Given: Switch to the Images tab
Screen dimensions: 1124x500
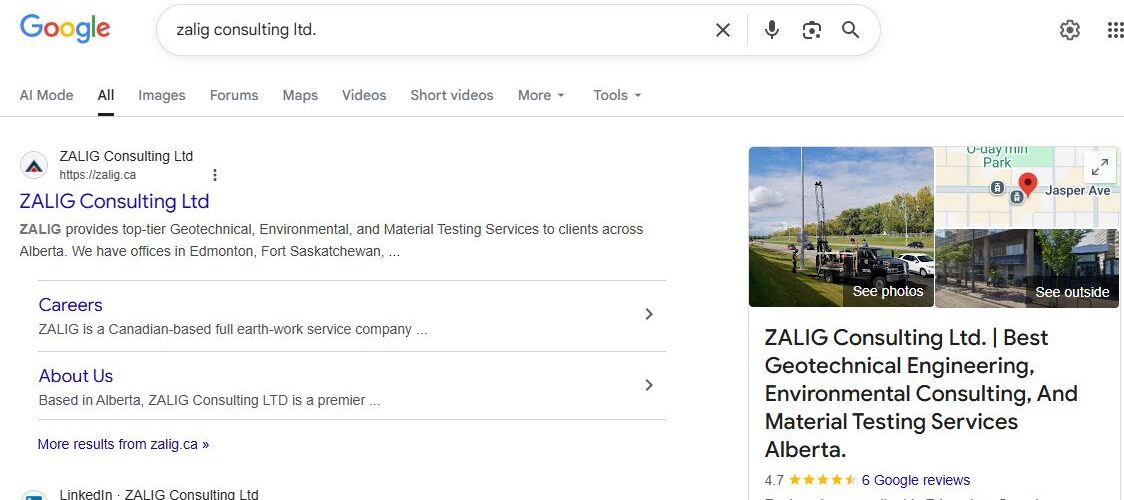Looking at the screenshot, I should [162, 95].
